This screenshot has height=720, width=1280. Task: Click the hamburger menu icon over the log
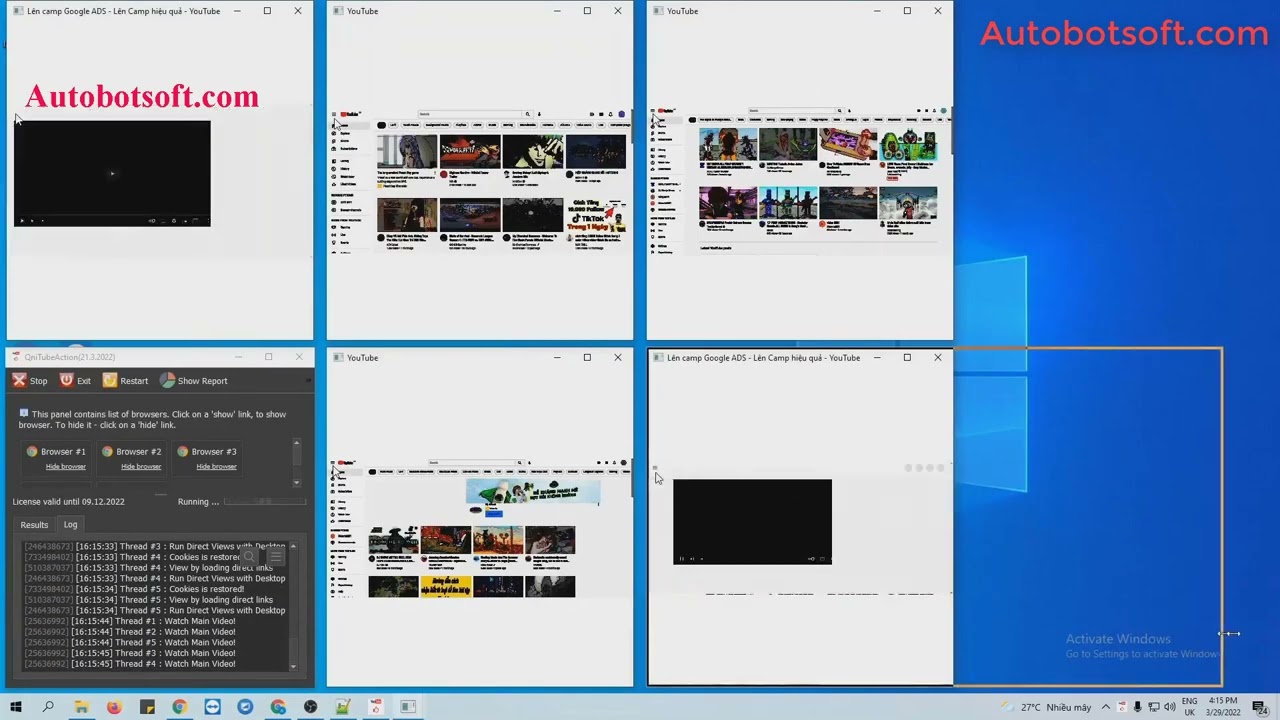click(275, 556)
